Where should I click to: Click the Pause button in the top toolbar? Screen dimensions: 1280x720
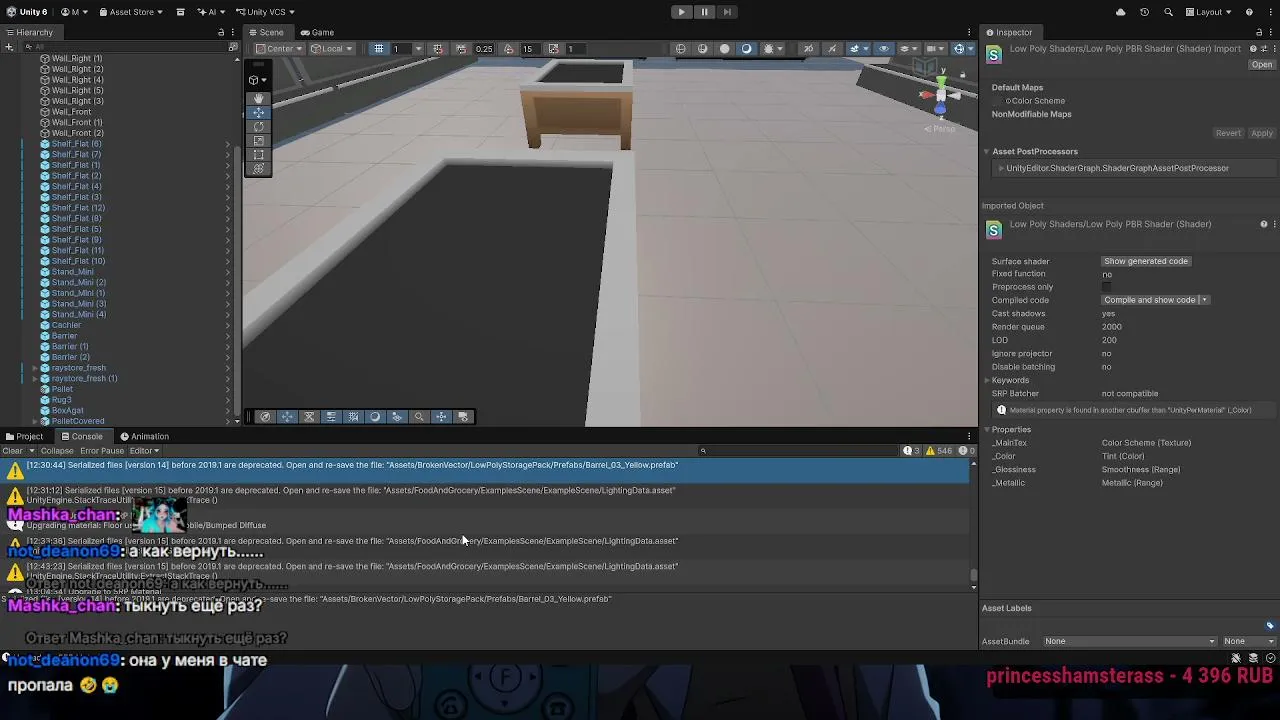(704, 12)
